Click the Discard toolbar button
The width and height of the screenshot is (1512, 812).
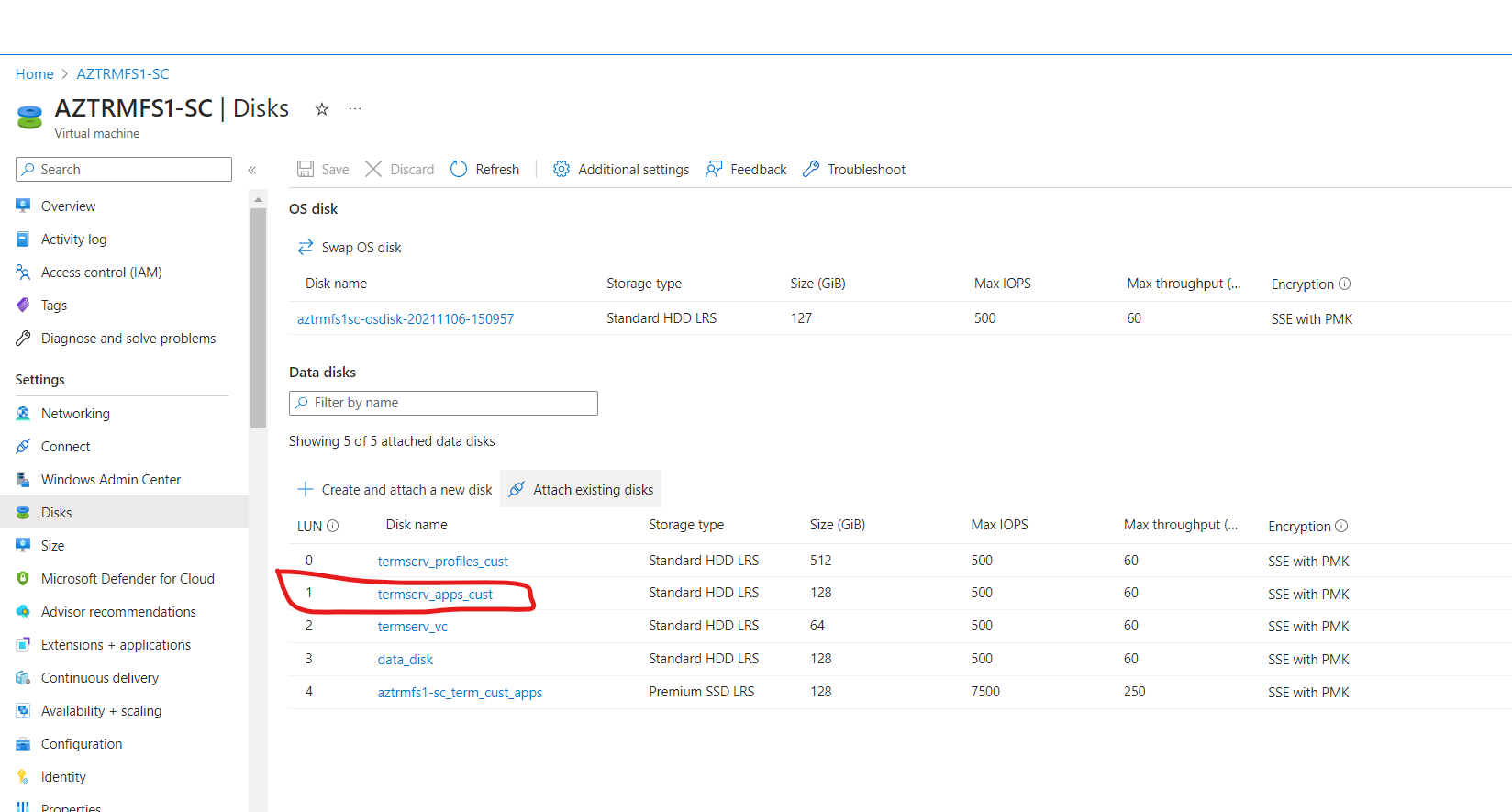400,170
